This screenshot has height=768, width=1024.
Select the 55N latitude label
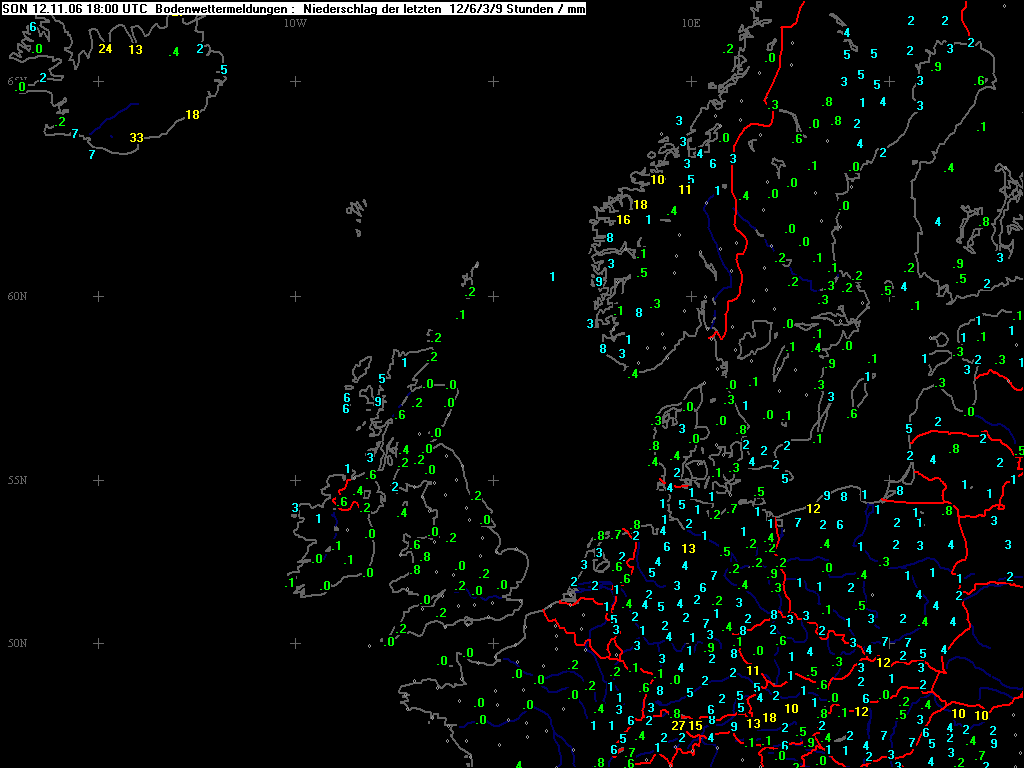(18, 481)
